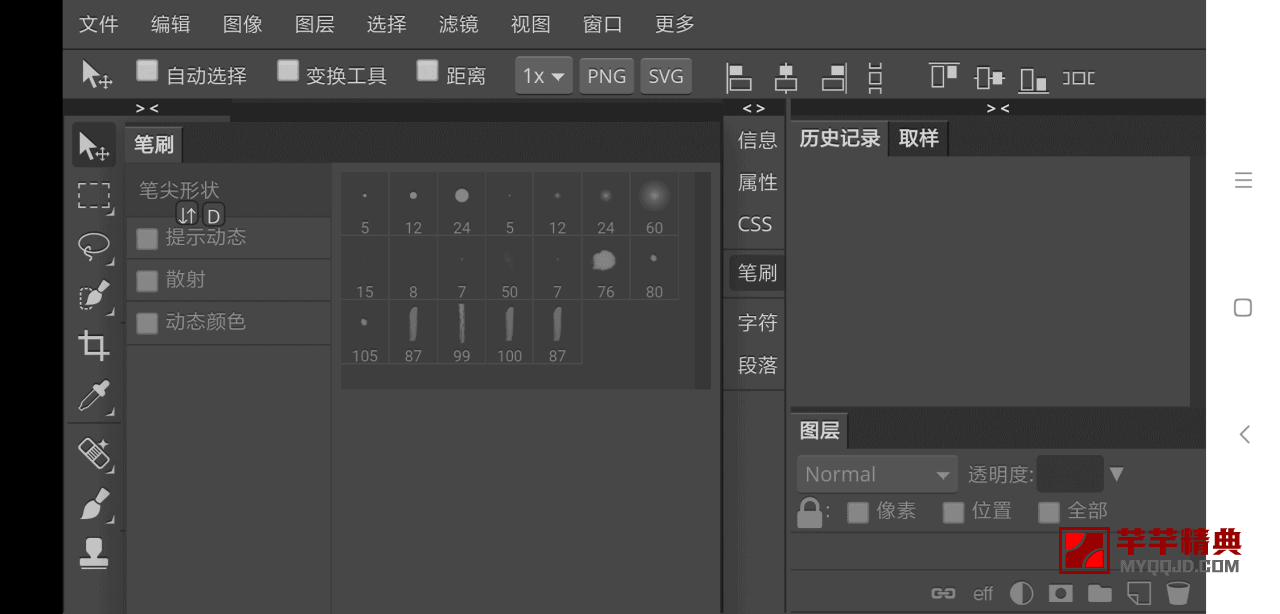1280x614 pixels.
Task: Select the Crop tool
Action: point(94,346)
